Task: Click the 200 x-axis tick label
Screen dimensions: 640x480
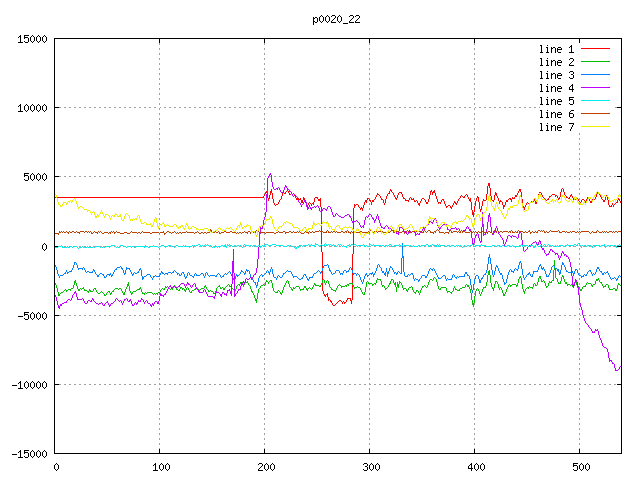Action: pos(265,467)
